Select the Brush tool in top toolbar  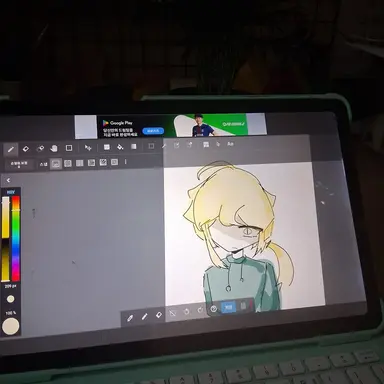[10, 149]
